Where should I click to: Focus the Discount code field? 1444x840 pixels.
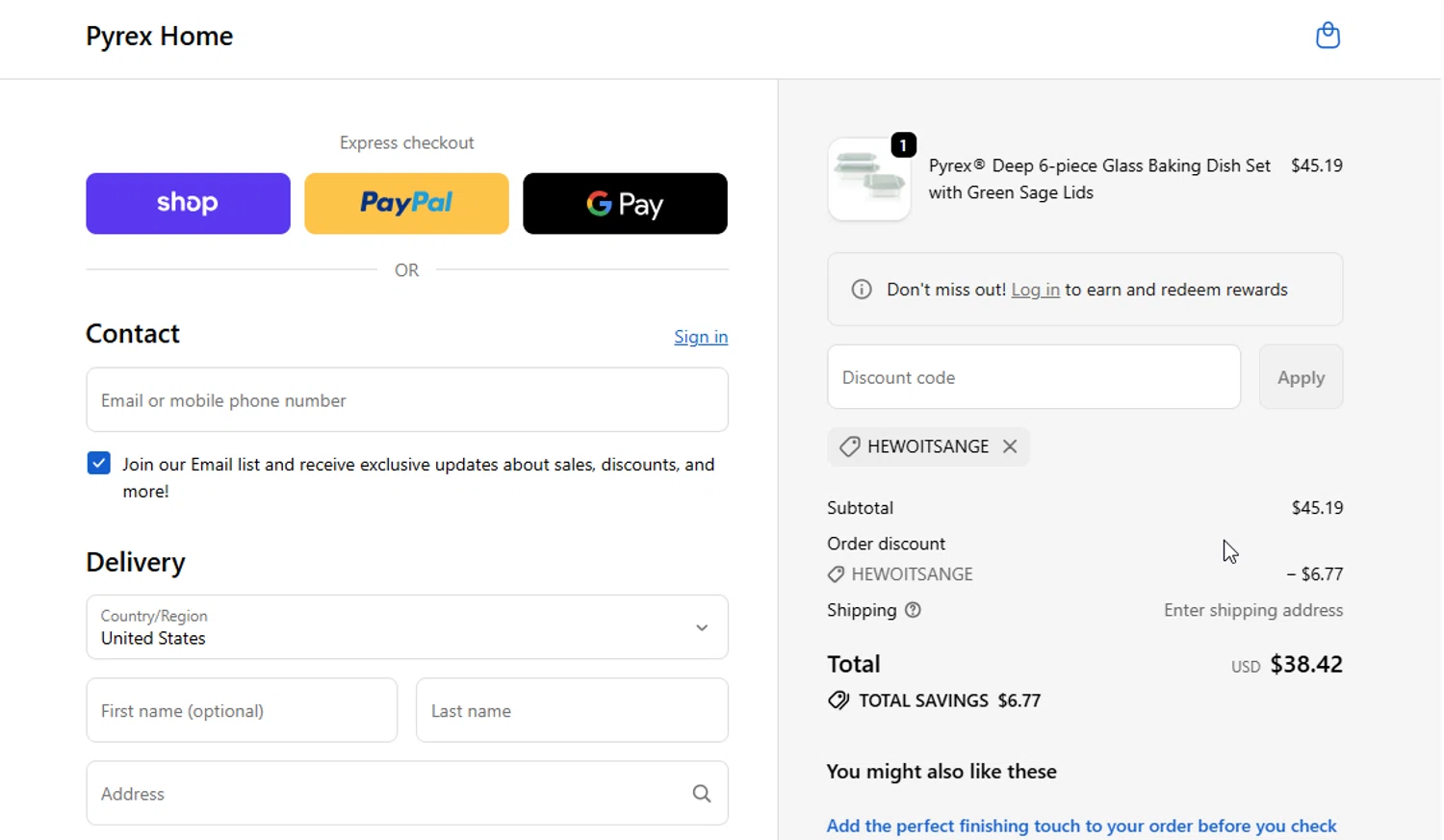(1034, 377)
